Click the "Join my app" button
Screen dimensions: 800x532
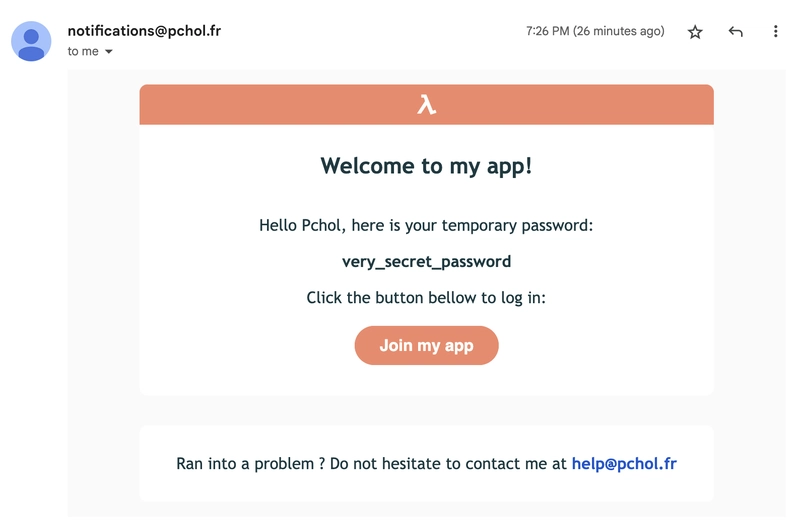427,345
